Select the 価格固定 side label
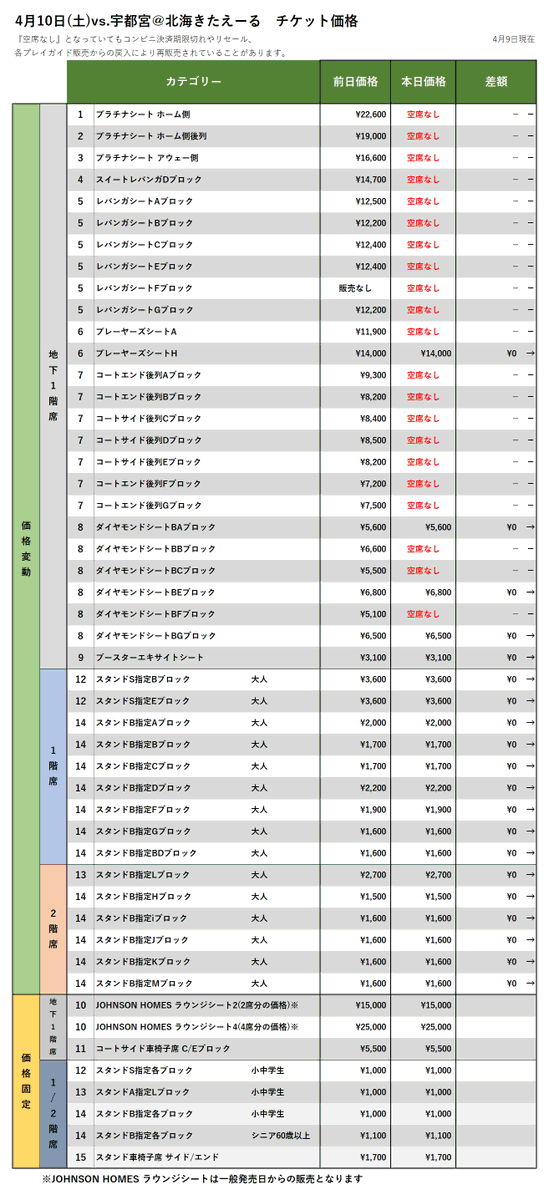Viewport: 549px width, 1200px height. pyautogui.click(x=26, y=1082)
